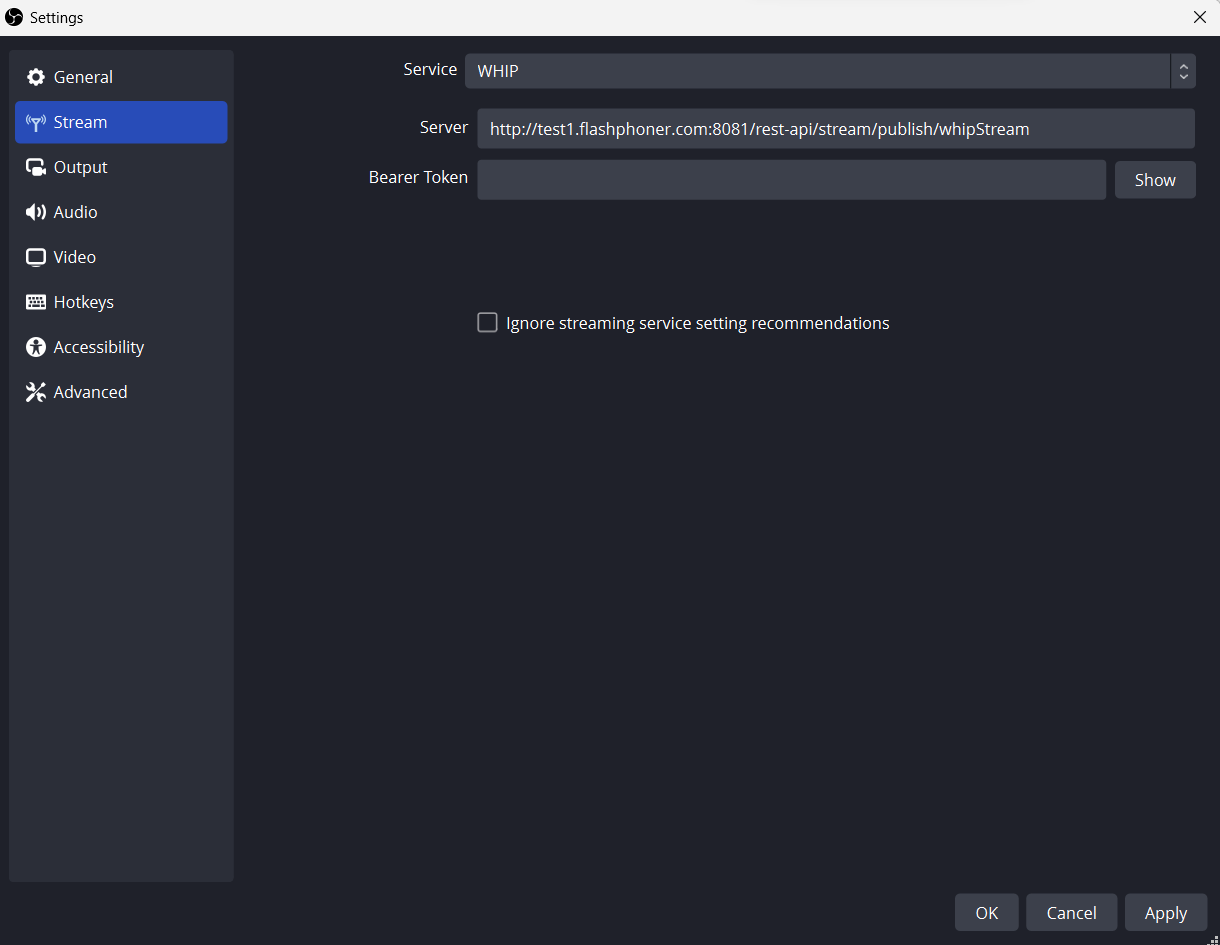This screenshot has height=945, width=1220.
Task: Confirm settings with the OK button
Action: coord(986,913)
